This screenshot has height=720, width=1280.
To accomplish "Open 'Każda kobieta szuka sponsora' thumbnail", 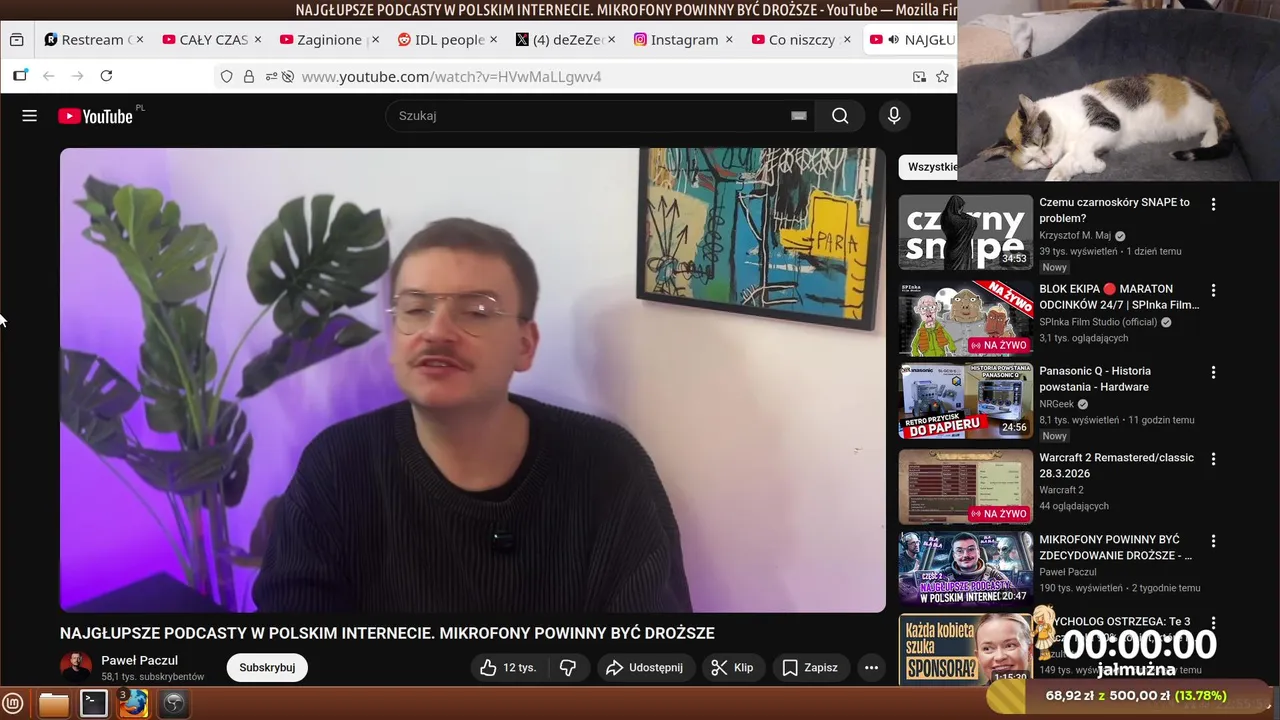I will click(965, 650).
